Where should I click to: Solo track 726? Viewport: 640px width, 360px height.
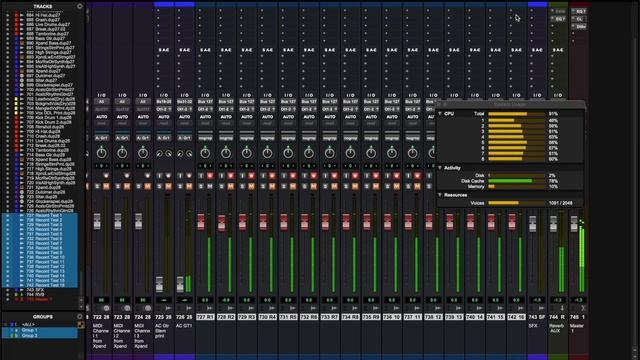(x=180, y=186)
